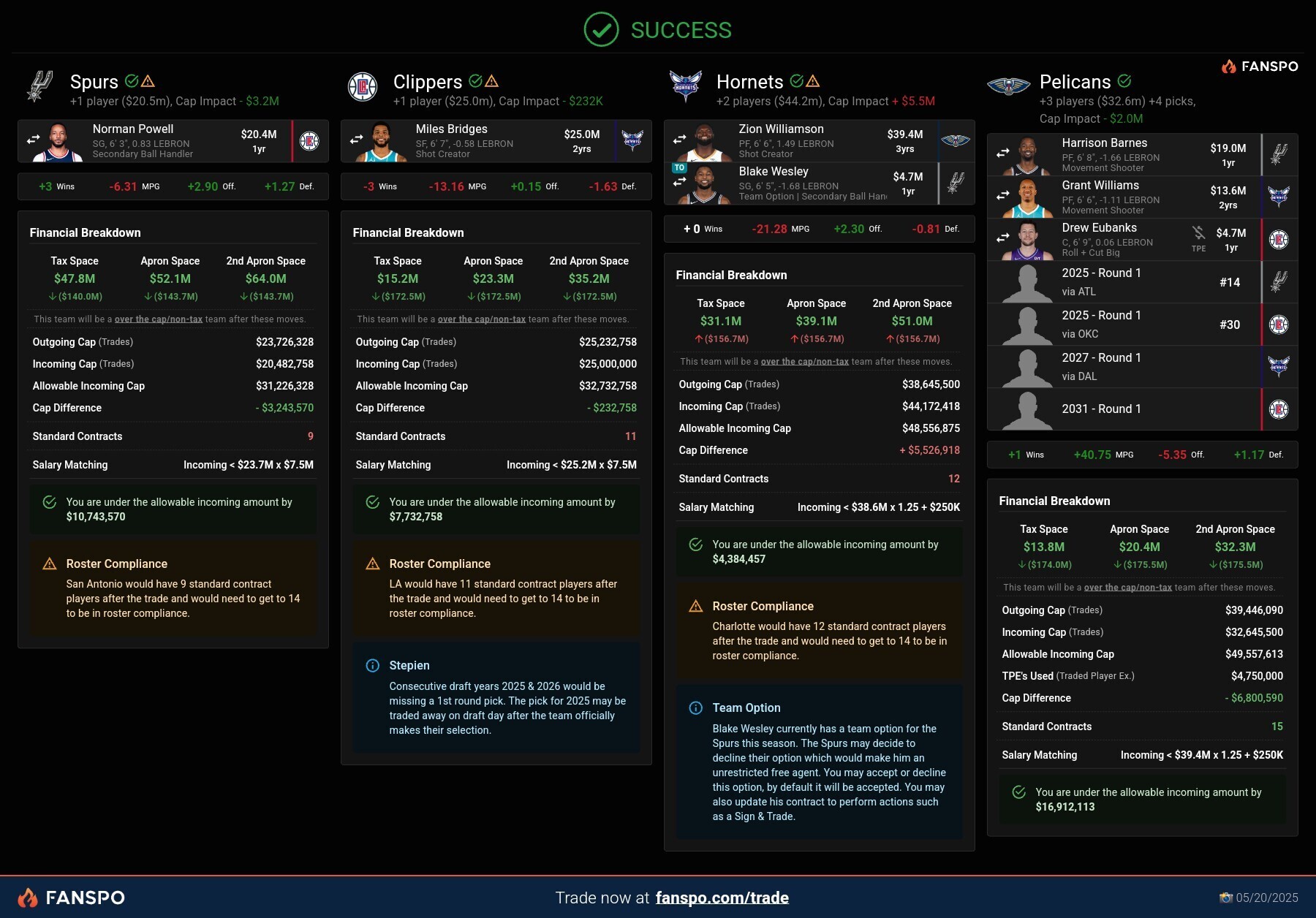Click the swap arrows on Zion Williamson's row
1316x918 pixels.
tap(680, 139)
